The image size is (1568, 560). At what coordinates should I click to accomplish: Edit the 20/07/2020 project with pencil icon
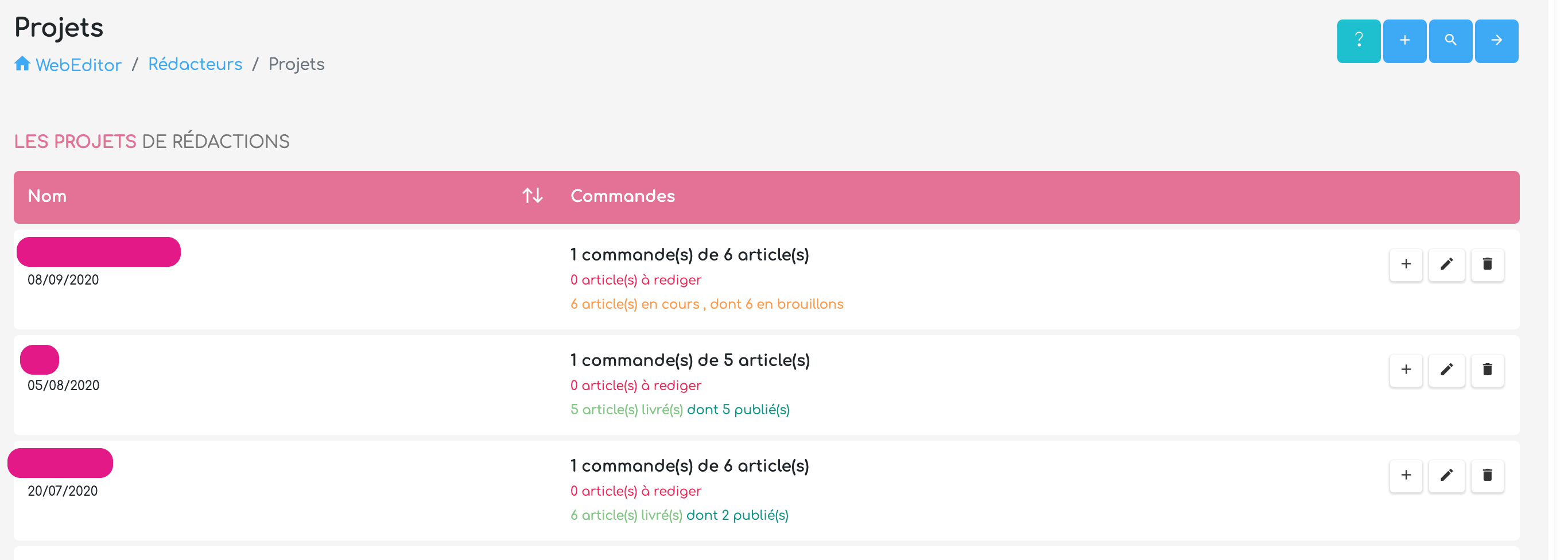[x=1446, y=476]
